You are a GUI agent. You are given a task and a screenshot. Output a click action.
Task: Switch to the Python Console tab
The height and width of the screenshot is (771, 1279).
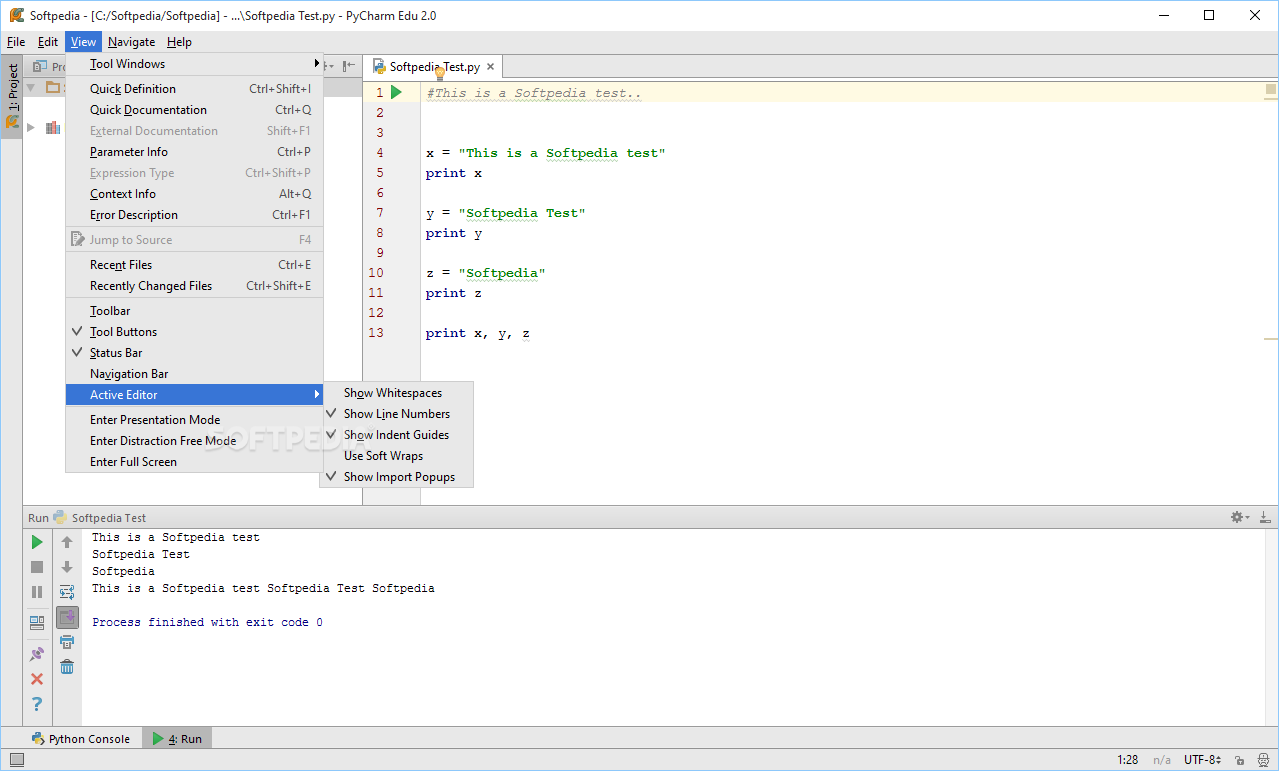click(81, 739)
